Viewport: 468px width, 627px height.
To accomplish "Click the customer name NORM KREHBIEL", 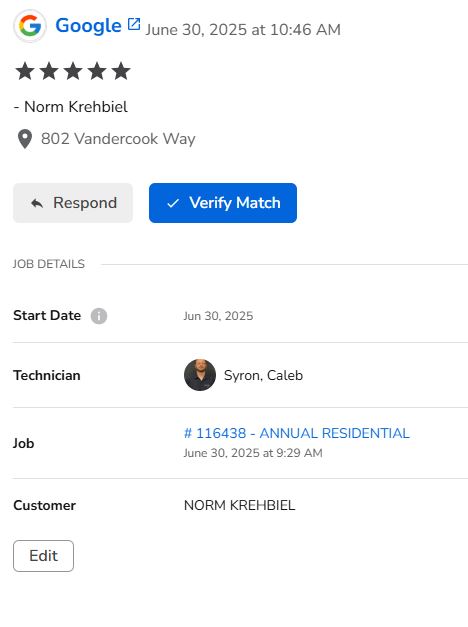I will (x=239, y=505).
